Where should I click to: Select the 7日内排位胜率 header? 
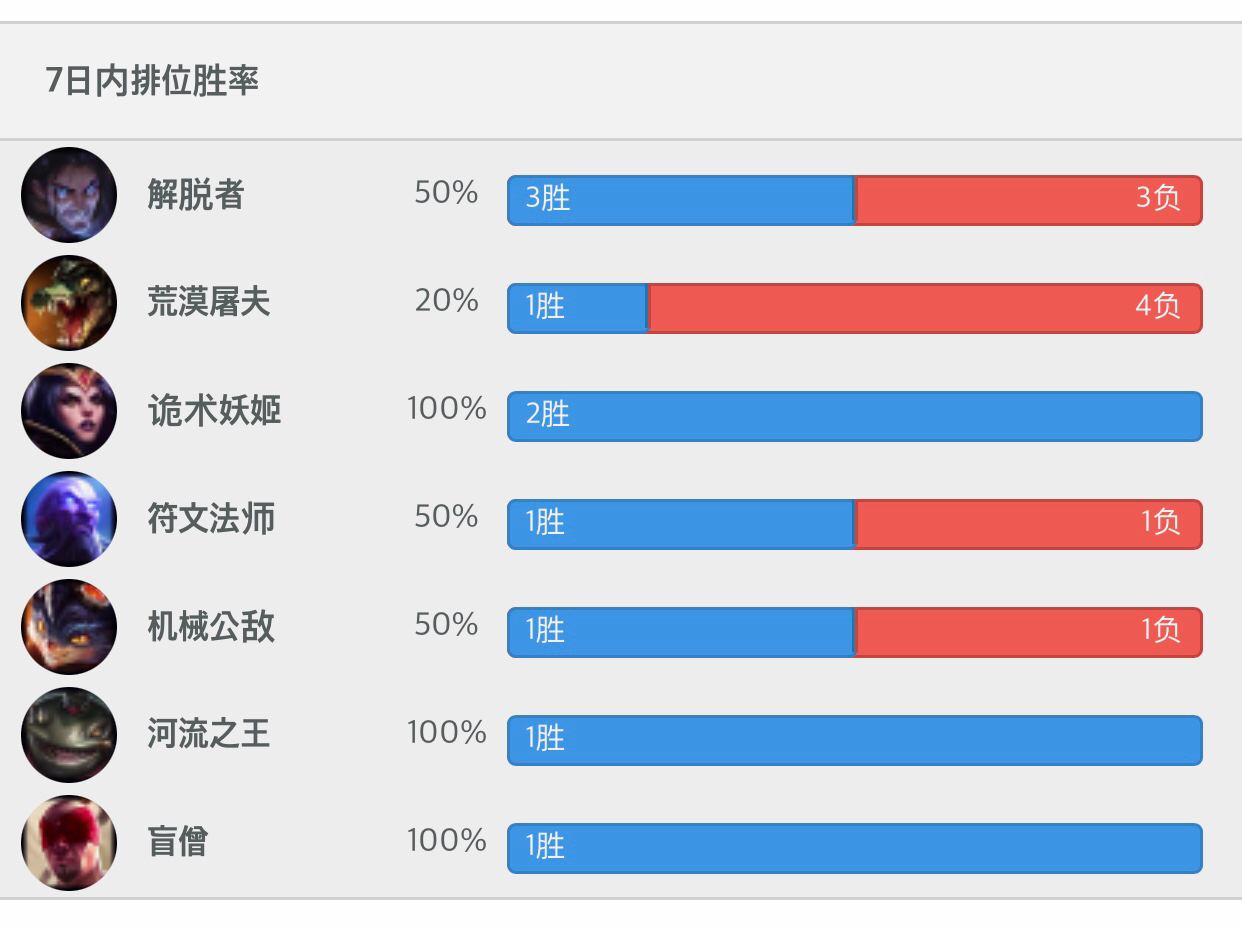click(152, 81)
